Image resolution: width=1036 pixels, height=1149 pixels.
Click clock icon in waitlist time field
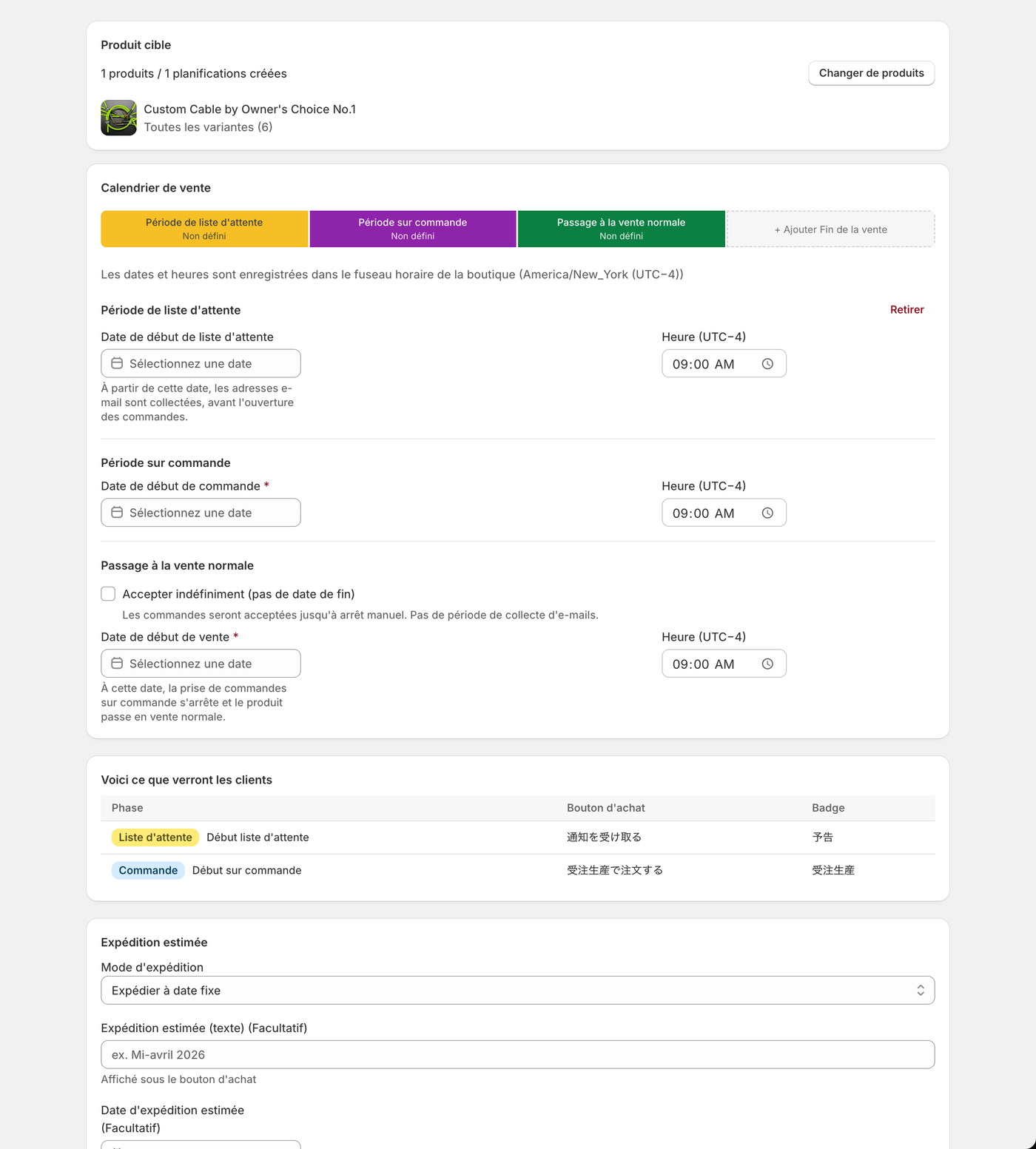(x=767, y=364)
